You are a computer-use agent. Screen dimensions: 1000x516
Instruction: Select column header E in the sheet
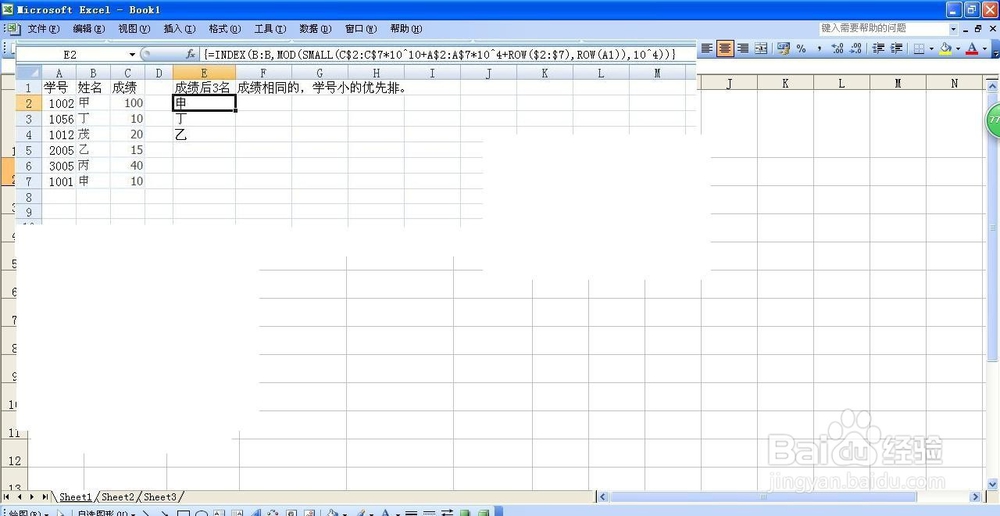pos(204,72)
